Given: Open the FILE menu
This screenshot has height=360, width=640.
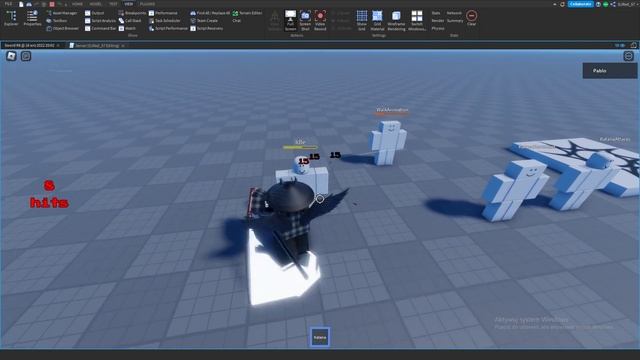Looking at the screenshot, I should pyautogui.click(x=8, y=4).
